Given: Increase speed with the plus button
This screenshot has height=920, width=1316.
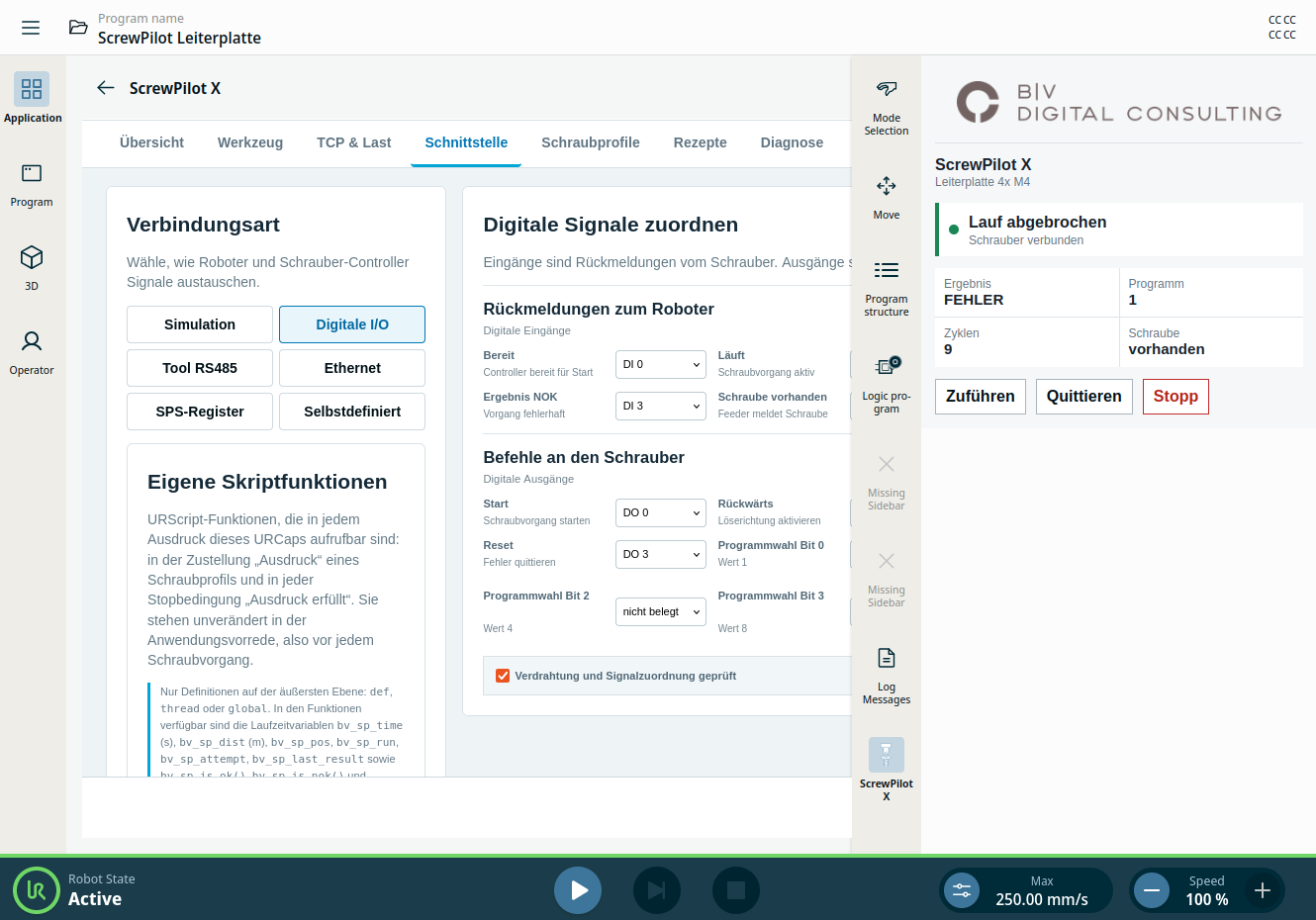Looking at the screenshot, I should (x=1263, y=890).
